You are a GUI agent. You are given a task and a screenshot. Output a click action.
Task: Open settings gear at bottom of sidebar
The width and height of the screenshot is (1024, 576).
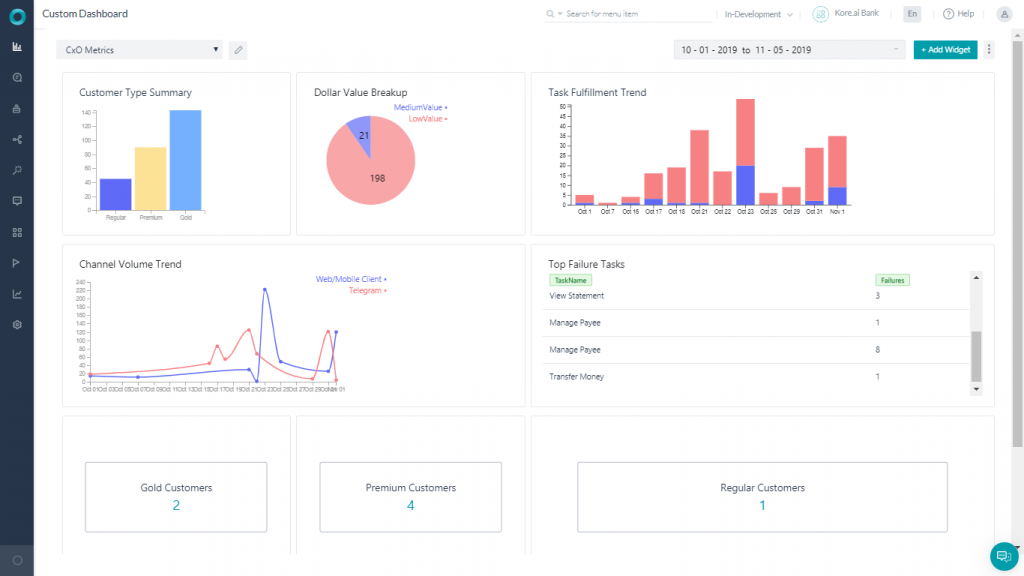tap(15, 324)
